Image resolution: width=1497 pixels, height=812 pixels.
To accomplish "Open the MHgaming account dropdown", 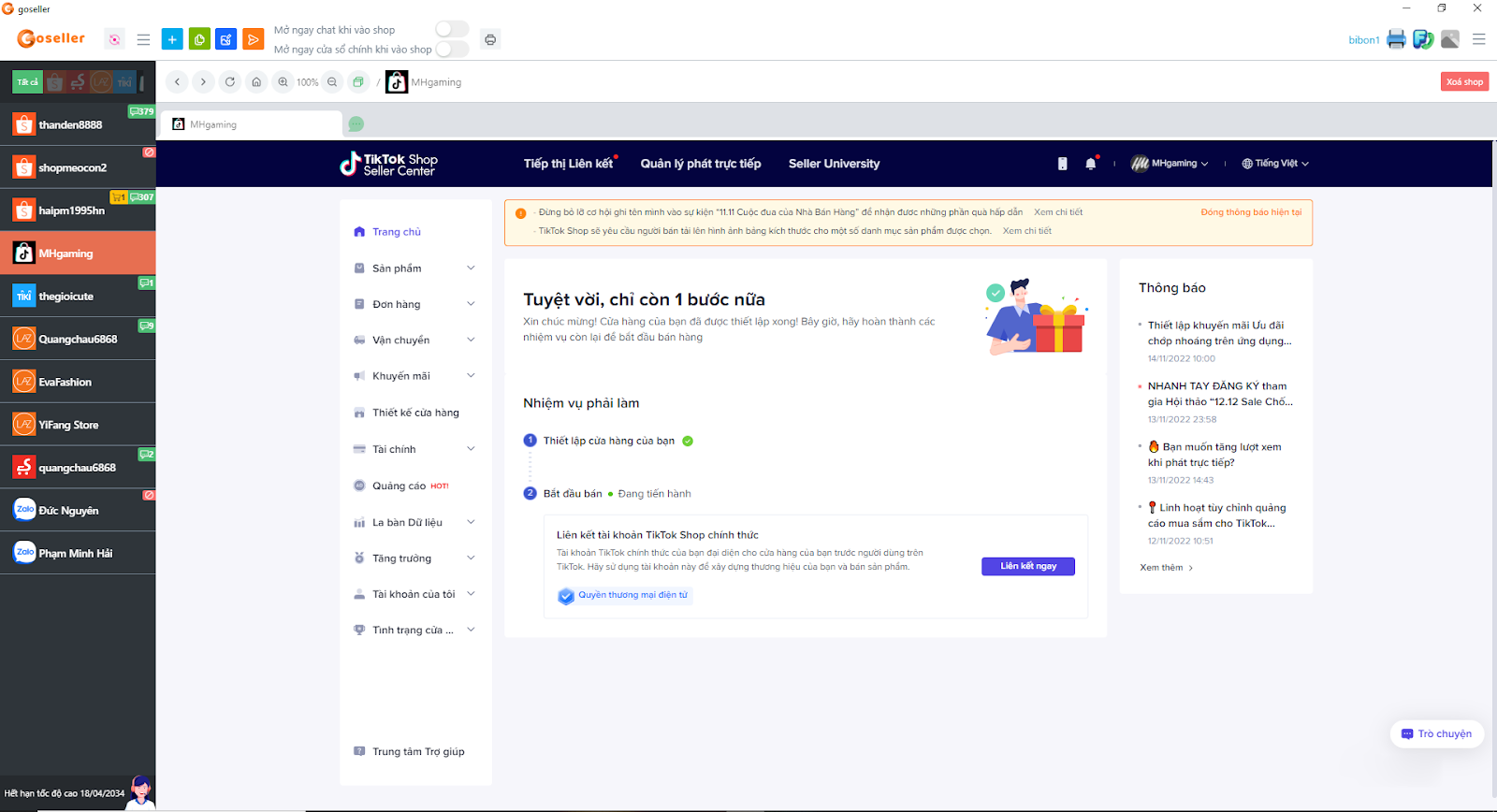I will [1170, 164].
